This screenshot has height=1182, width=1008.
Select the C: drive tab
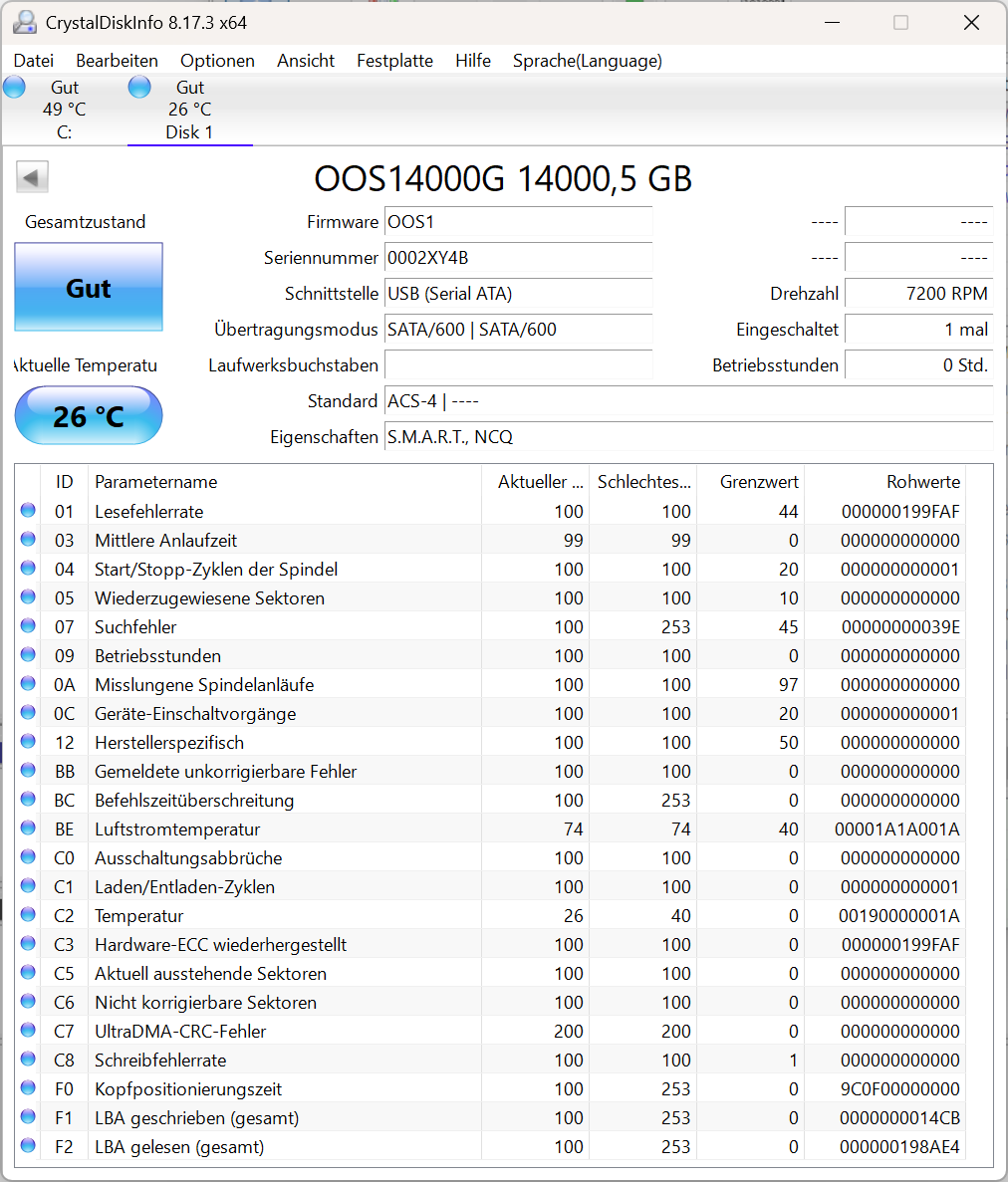64,111
